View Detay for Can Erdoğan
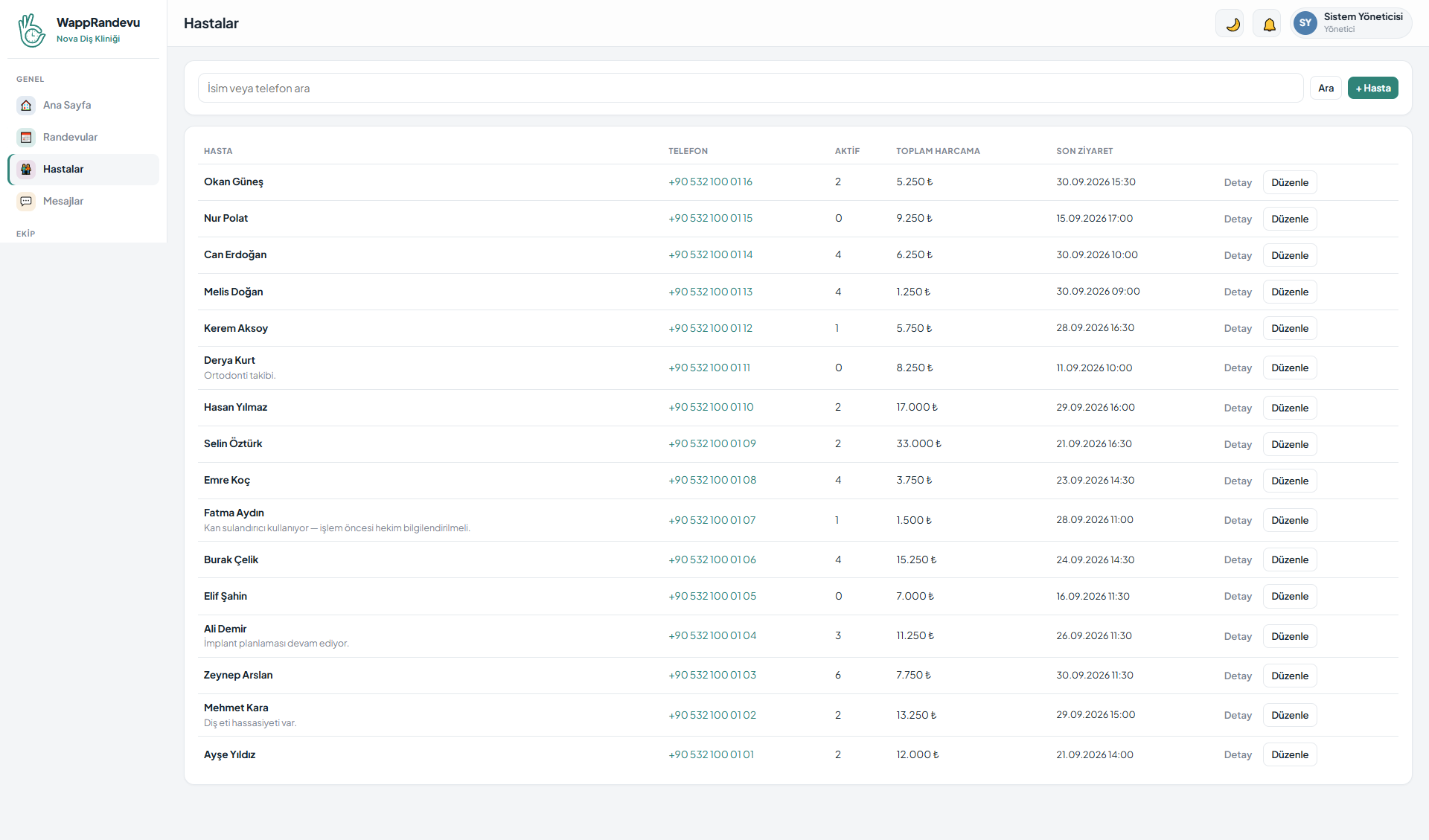 (1238, 255)
